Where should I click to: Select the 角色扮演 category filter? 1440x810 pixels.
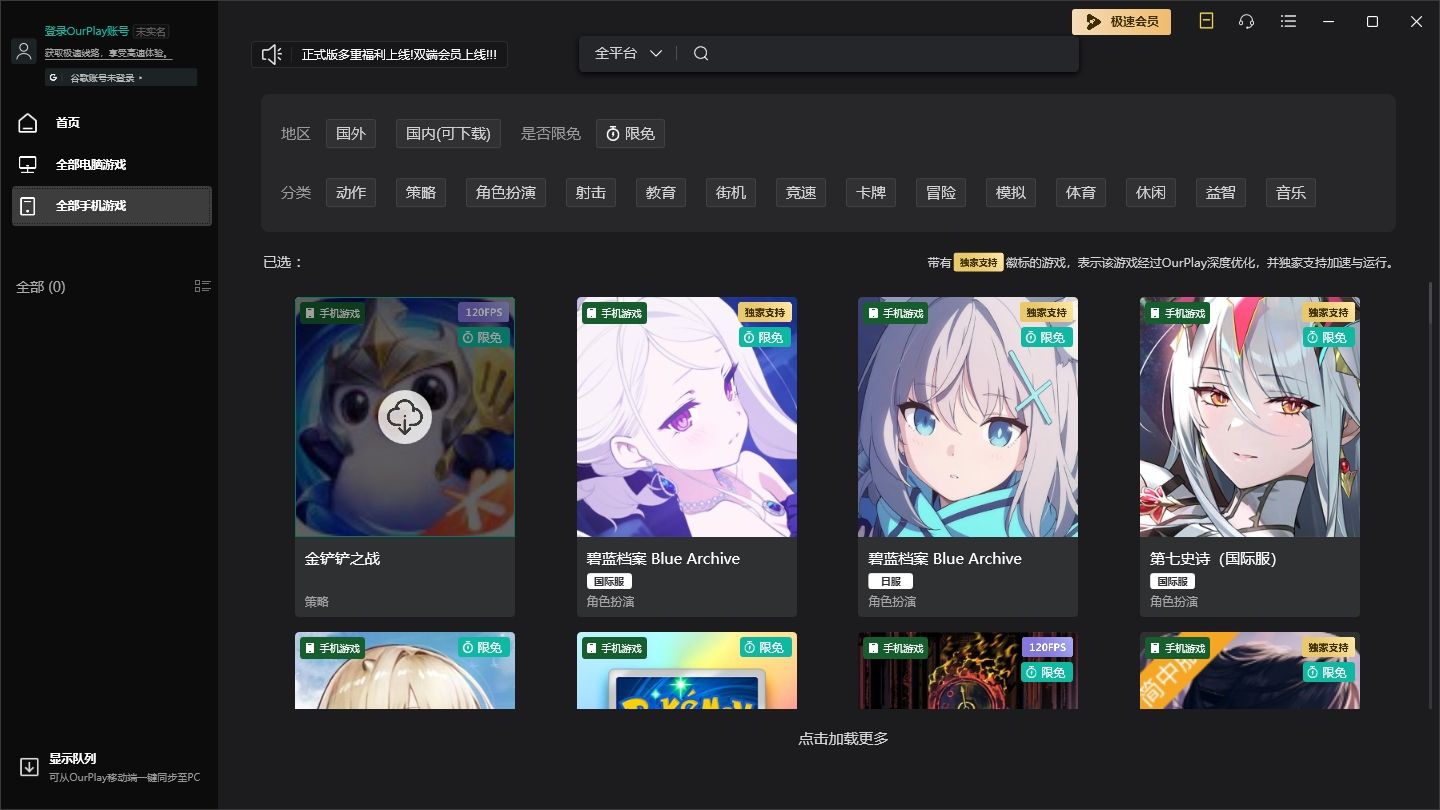506,192
